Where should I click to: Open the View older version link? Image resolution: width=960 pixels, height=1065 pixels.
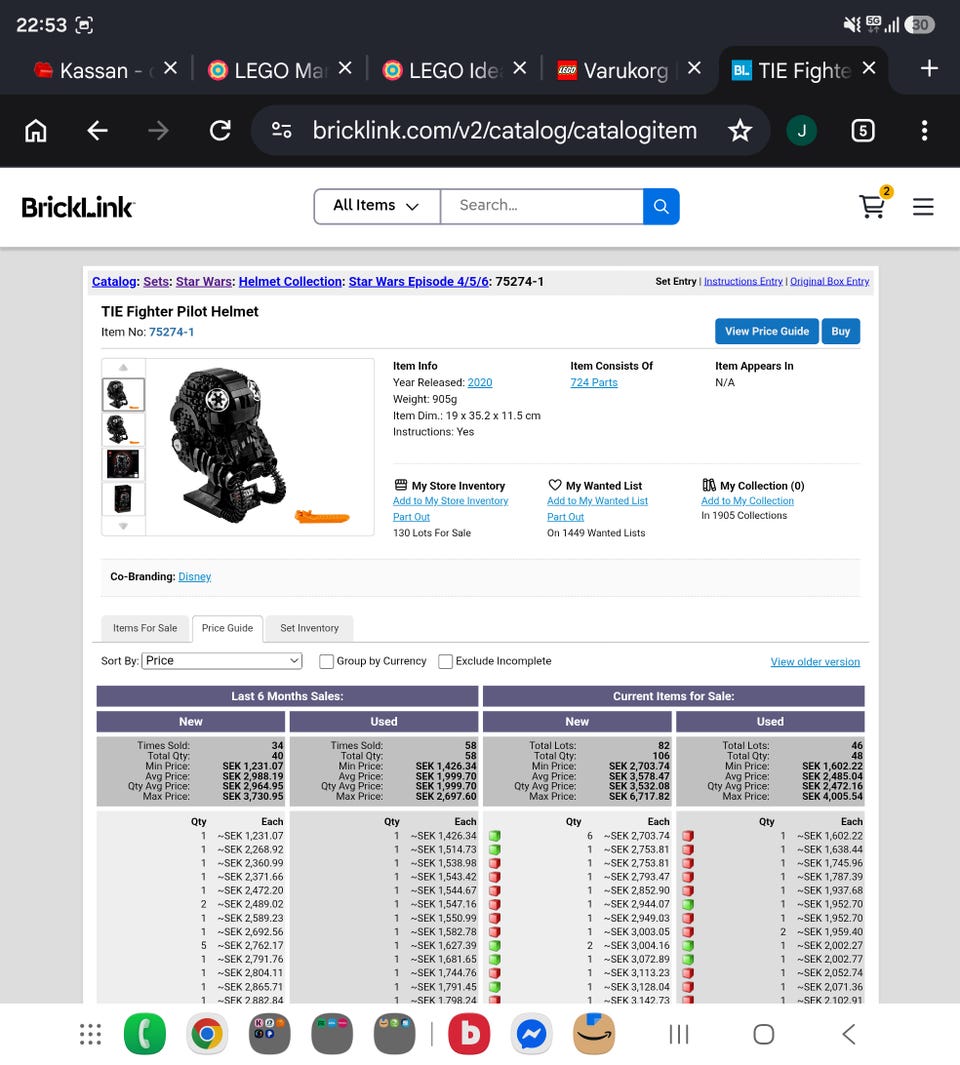click(815, 662)
